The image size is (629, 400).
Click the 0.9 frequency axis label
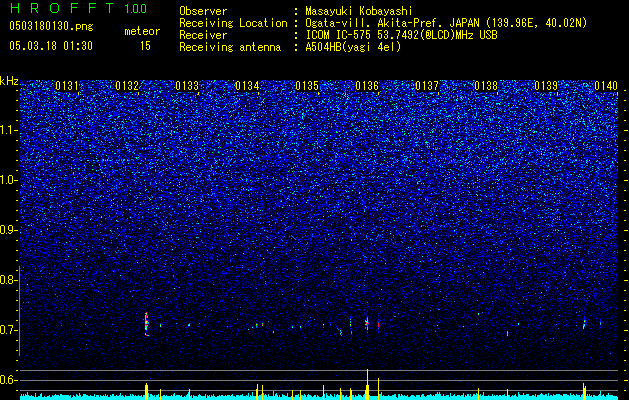pos(8,230)
